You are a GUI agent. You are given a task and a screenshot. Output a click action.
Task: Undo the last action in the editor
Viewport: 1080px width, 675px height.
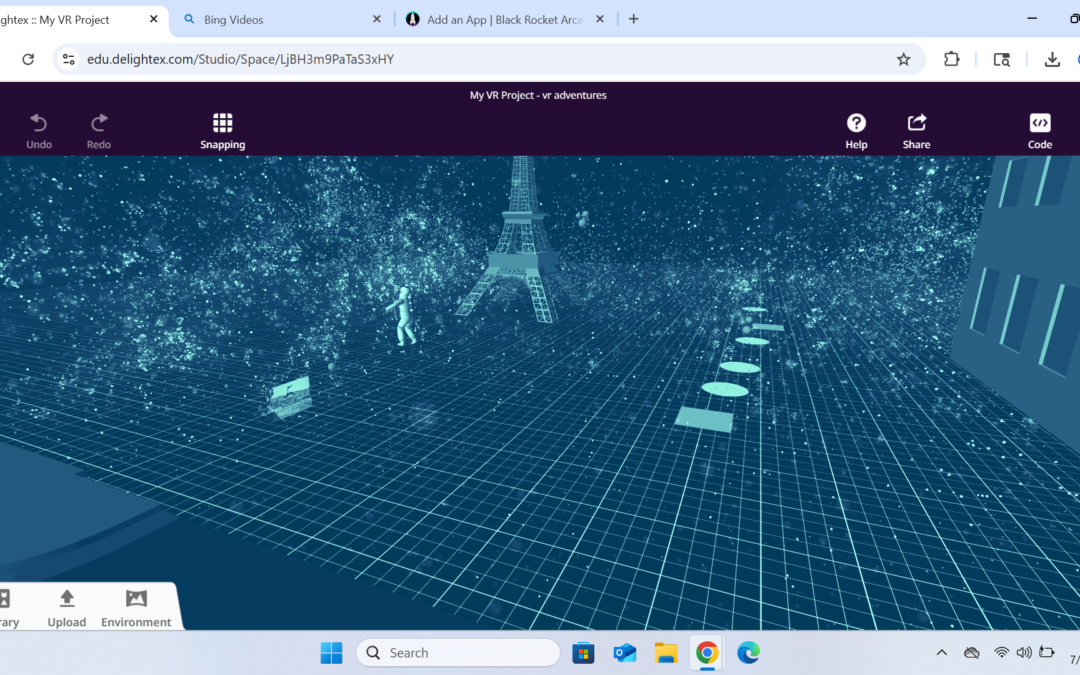39,131
